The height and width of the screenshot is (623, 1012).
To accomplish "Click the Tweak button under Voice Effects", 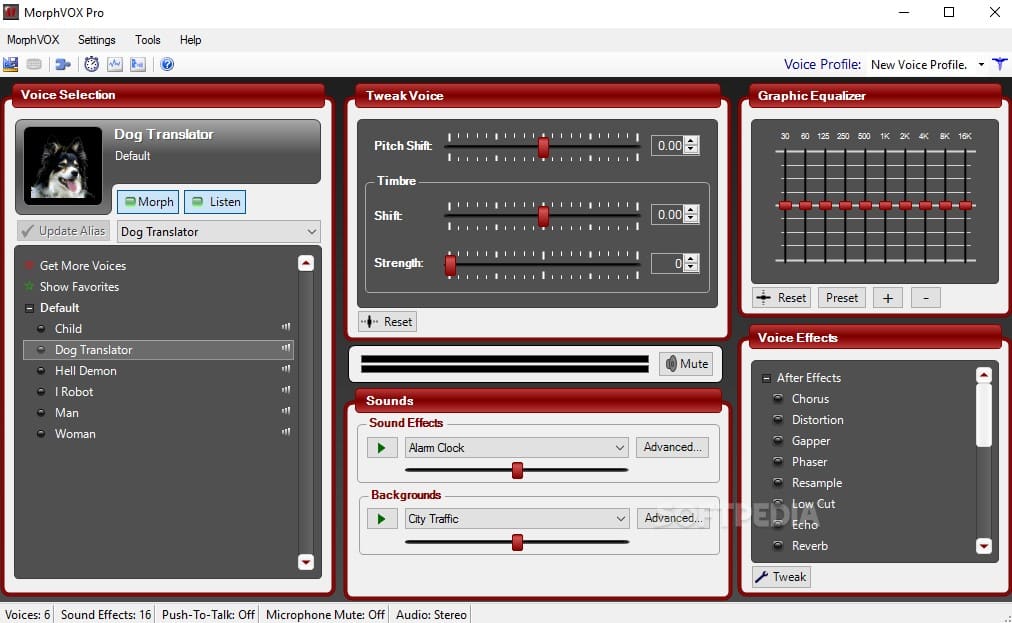I will pyautogui.click(x=781, y=577).
